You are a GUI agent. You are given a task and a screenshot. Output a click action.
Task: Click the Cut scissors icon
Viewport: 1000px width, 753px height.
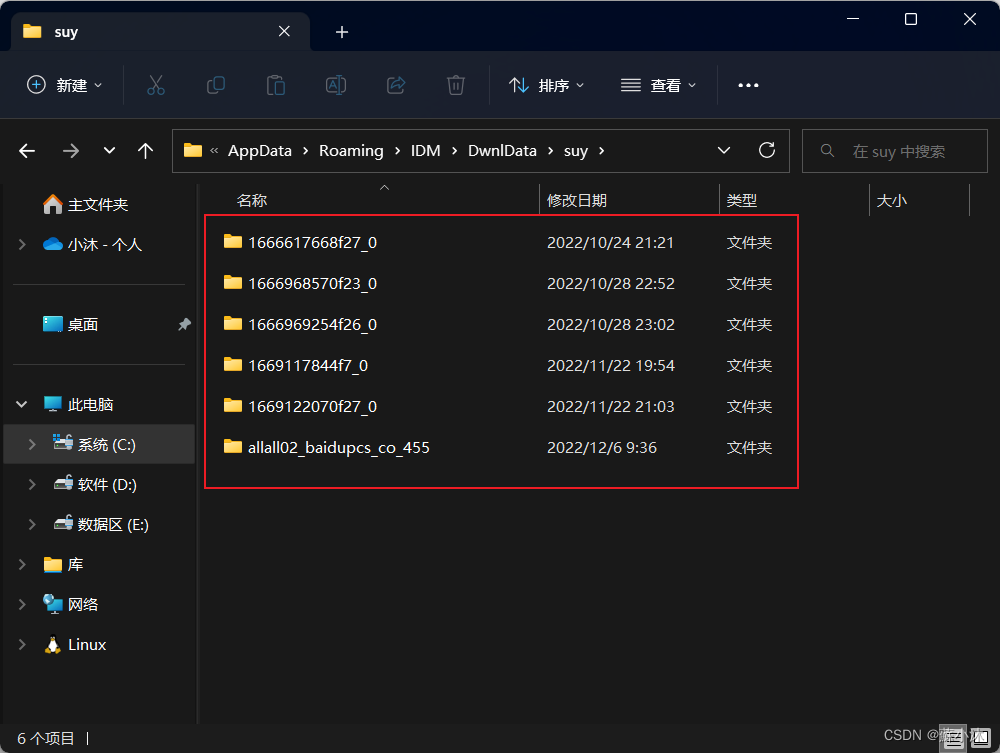[156, 85]
